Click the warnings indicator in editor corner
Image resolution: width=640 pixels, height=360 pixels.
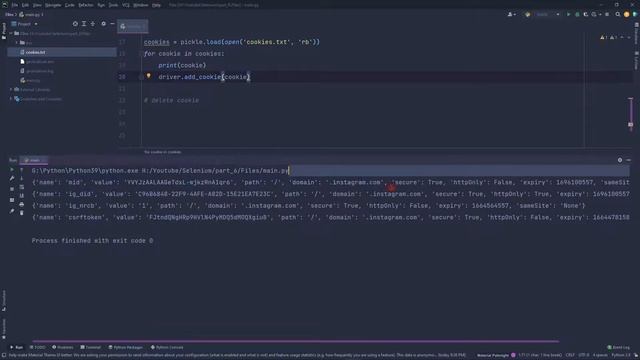click(608, 37)
